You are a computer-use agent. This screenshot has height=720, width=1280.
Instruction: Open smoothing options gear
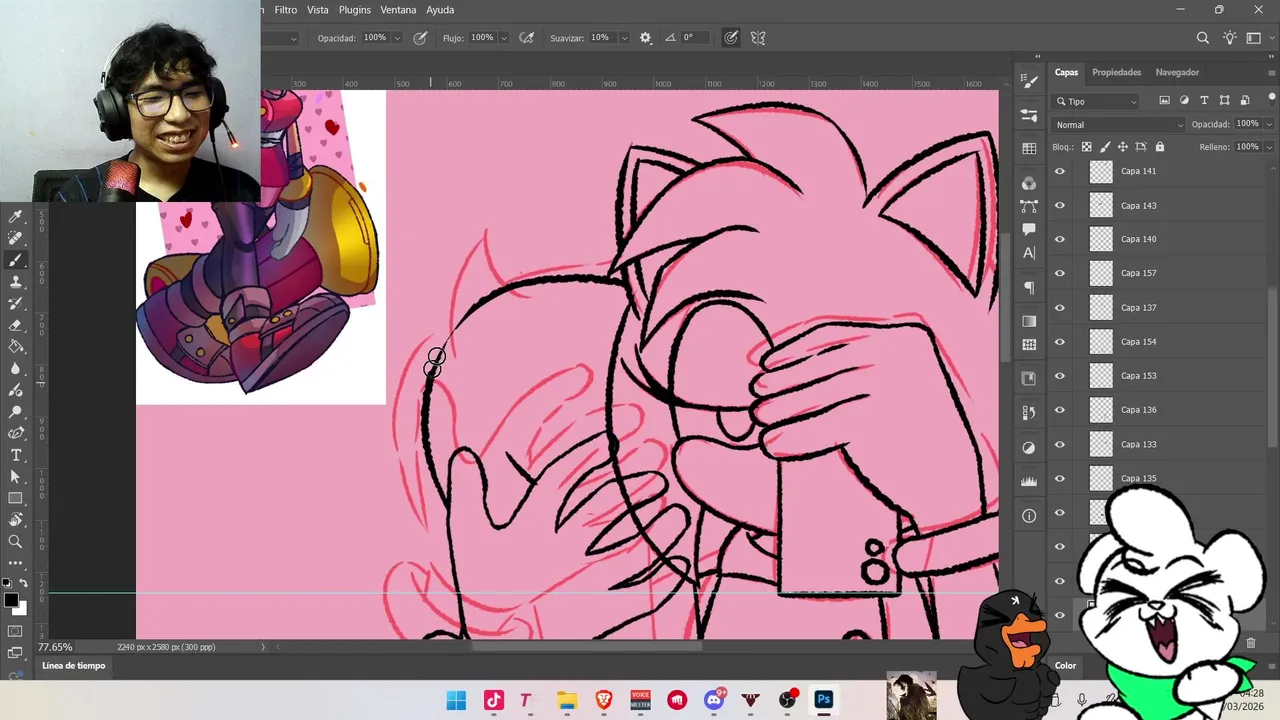[x=645, y=38]
